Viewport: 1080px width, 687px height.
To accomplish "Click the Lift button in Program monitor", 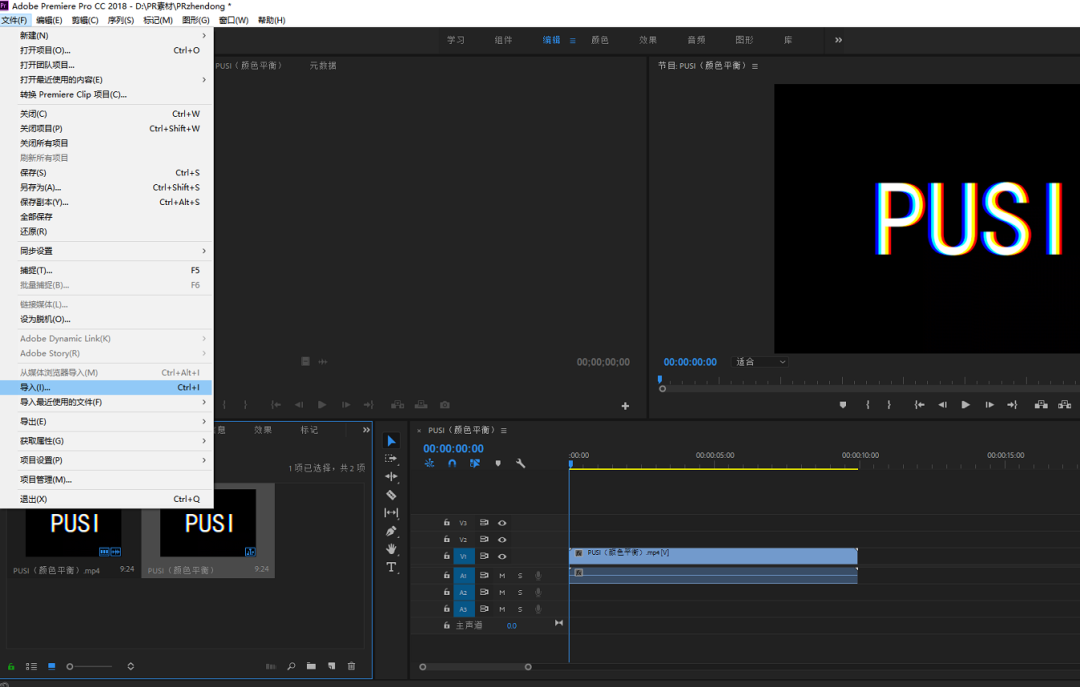I will coord(1041,405).
